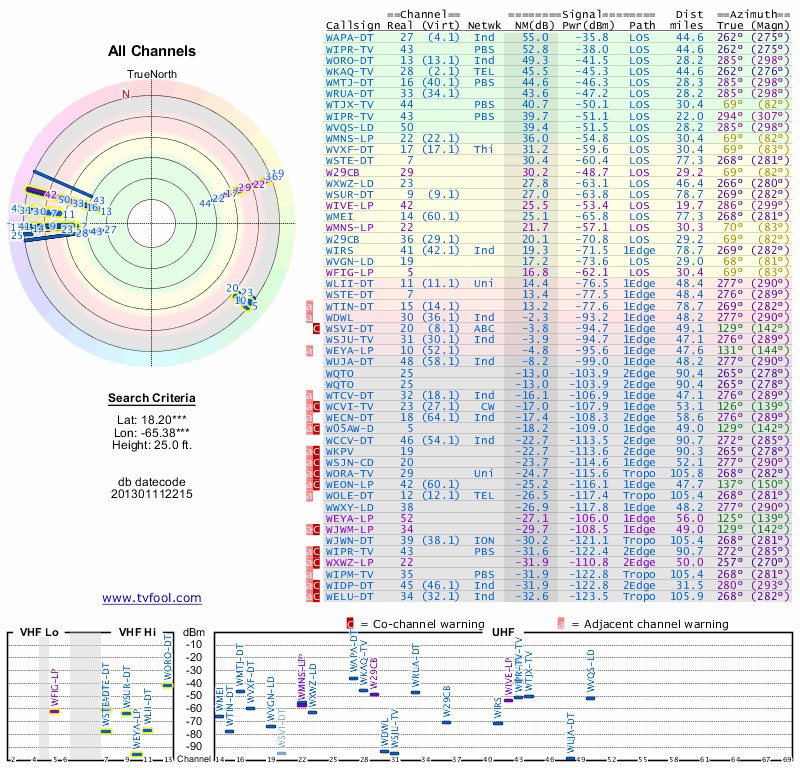Click the WECN-DT callsign

pyautogui.click(x=349, y=417)
